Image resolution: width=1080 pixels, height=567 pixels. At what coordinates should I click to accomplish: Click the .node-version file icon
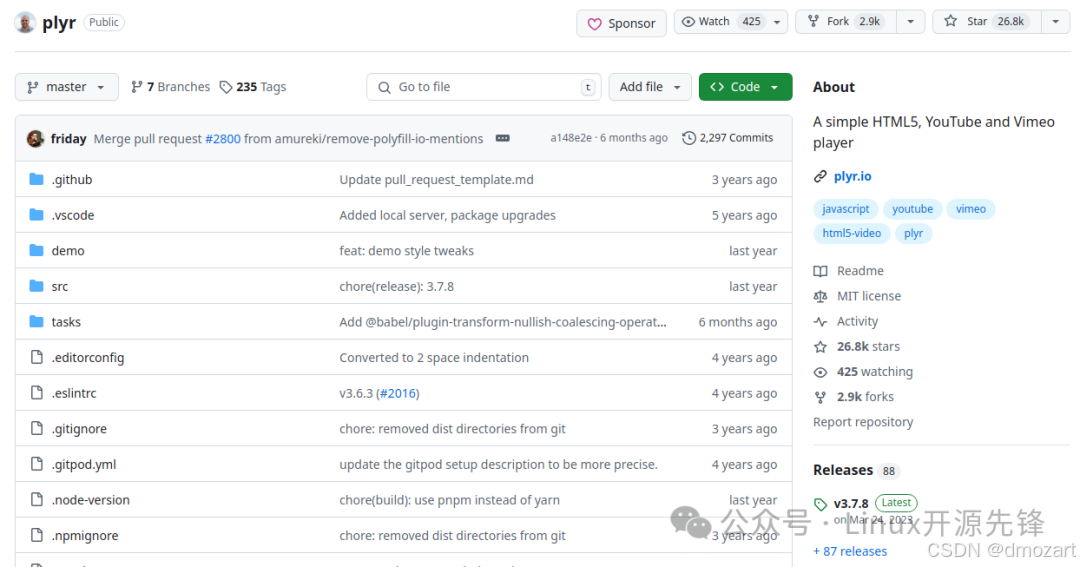[x=37, y=499]
